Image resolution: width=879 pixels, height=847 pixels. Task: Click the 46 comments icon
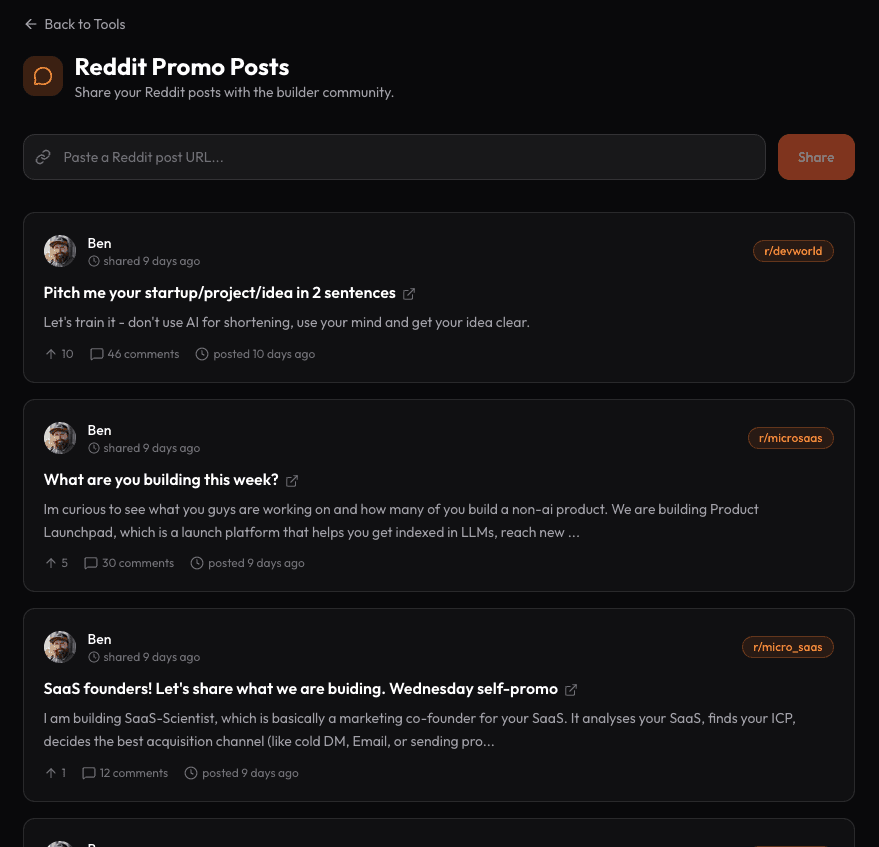coord(97,354)
